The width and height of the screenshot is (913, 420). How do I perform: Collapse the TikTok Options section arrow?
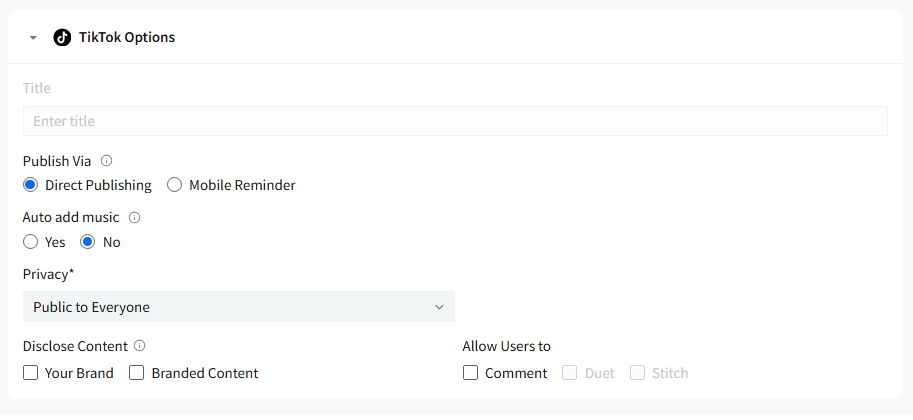pyautogui.click(x=33, y=37)
